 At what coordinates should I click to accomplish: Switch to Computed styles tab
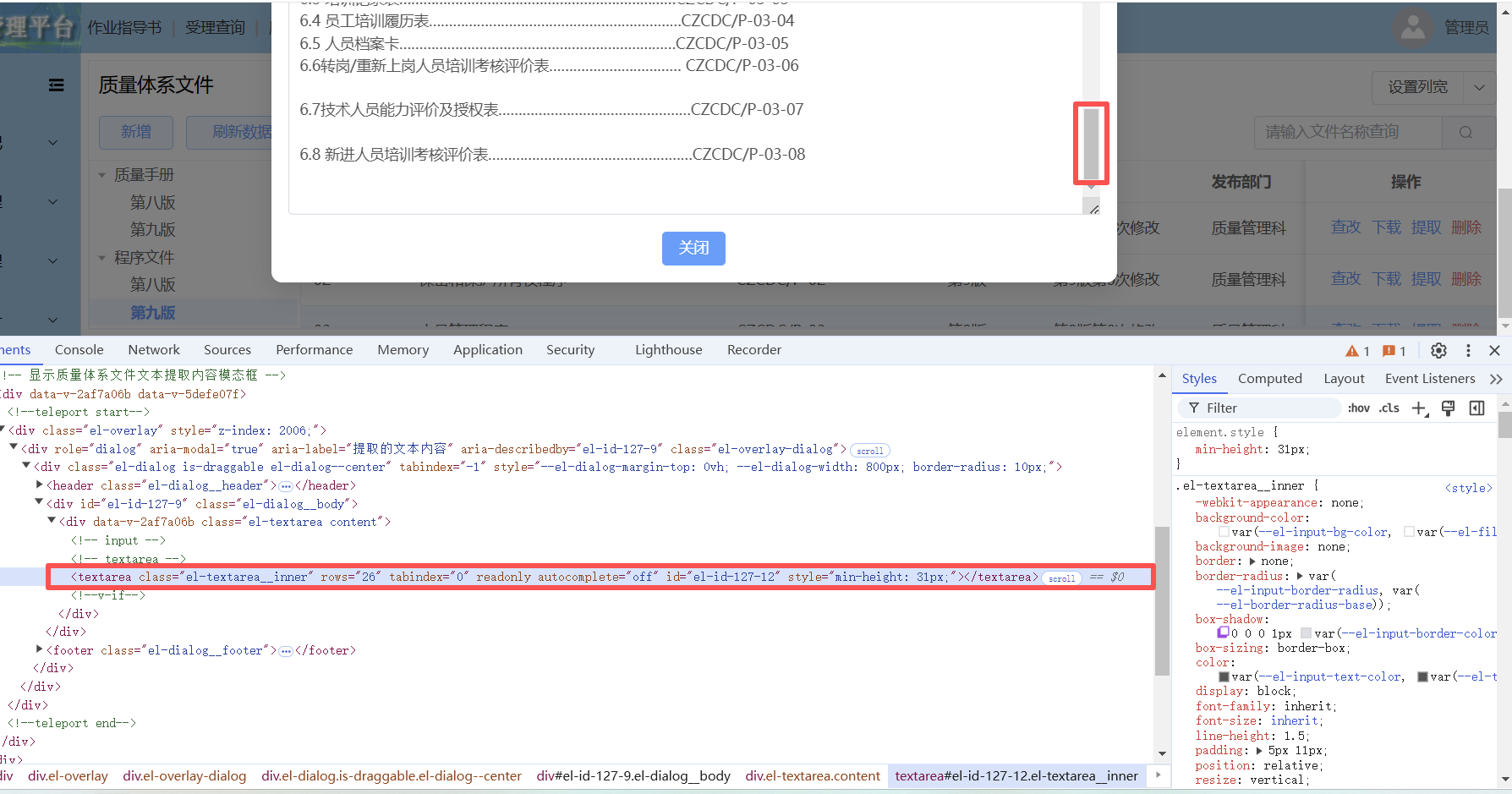[x=1270, y=379]
